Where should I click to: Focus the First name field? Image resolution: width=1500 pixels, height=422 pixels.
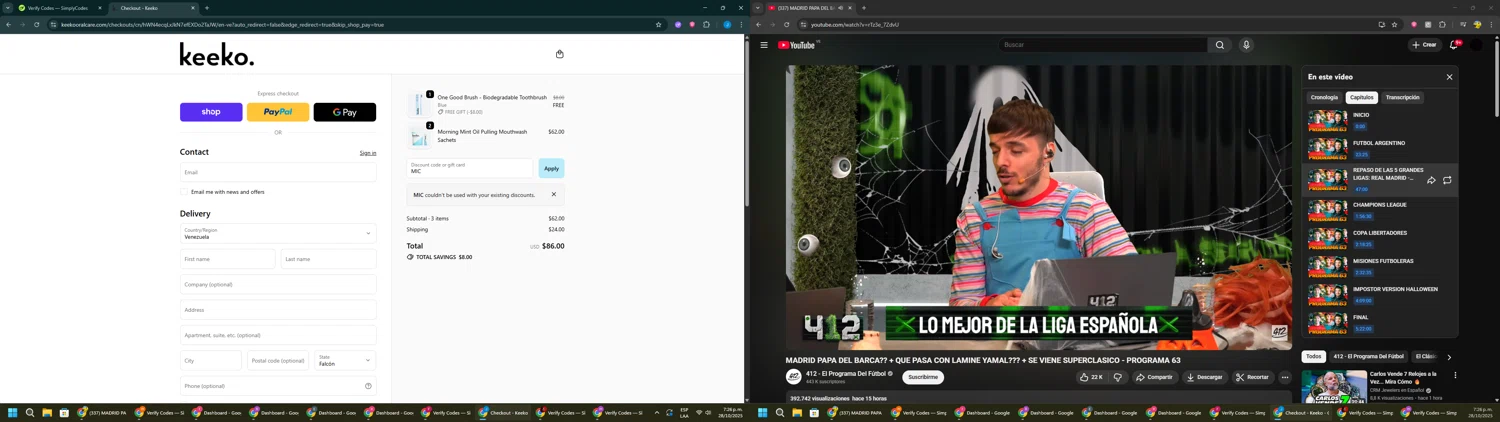(x=227, y=259)
